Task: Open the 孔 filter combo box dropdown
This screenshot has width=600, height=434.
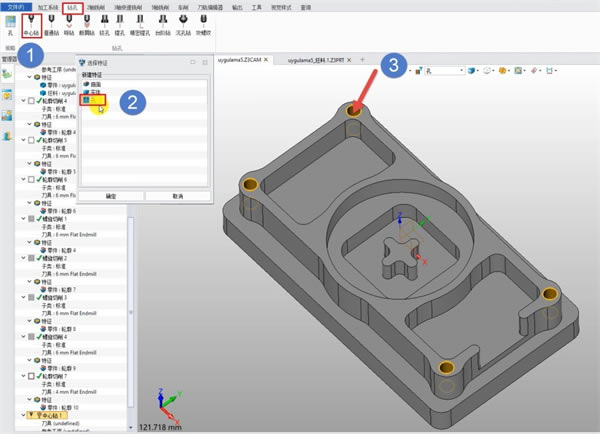Action: (x=461, y=70)
